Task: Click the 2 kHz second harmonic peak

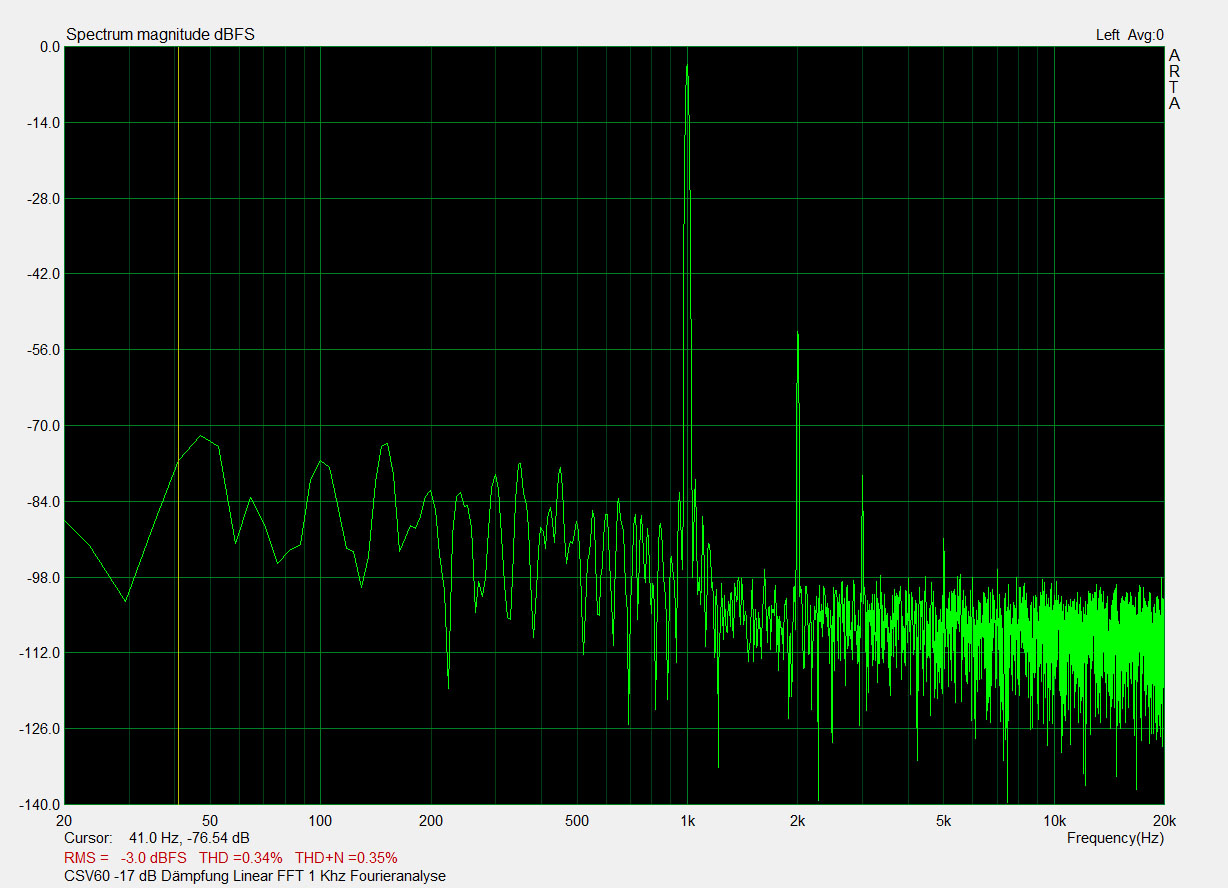Action: point(797,334)
